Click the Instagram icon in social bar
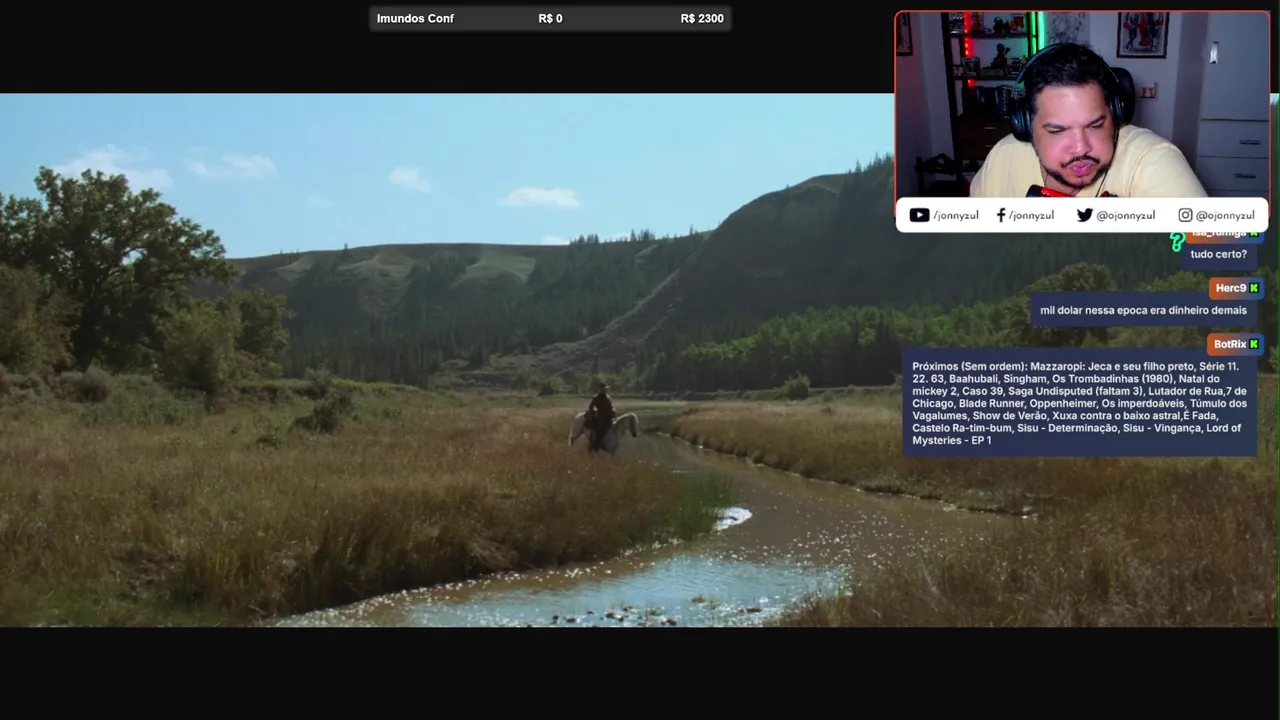The height and width of the screenshot is (720, 1280). tap(1185, 215)
